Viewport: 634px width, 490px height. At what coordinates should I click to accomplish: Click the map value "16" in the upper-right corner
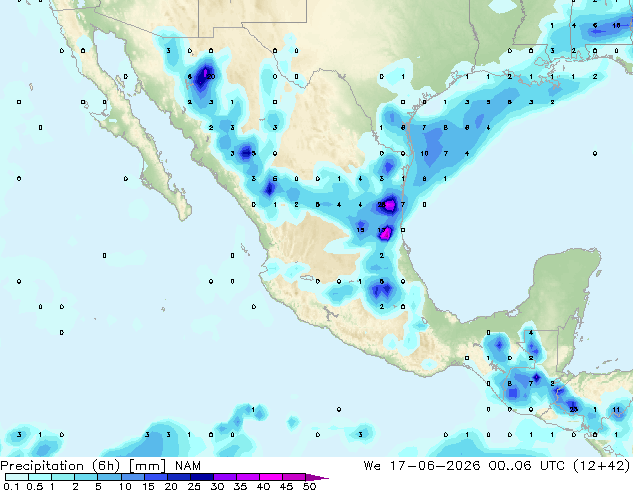(616, 25)
